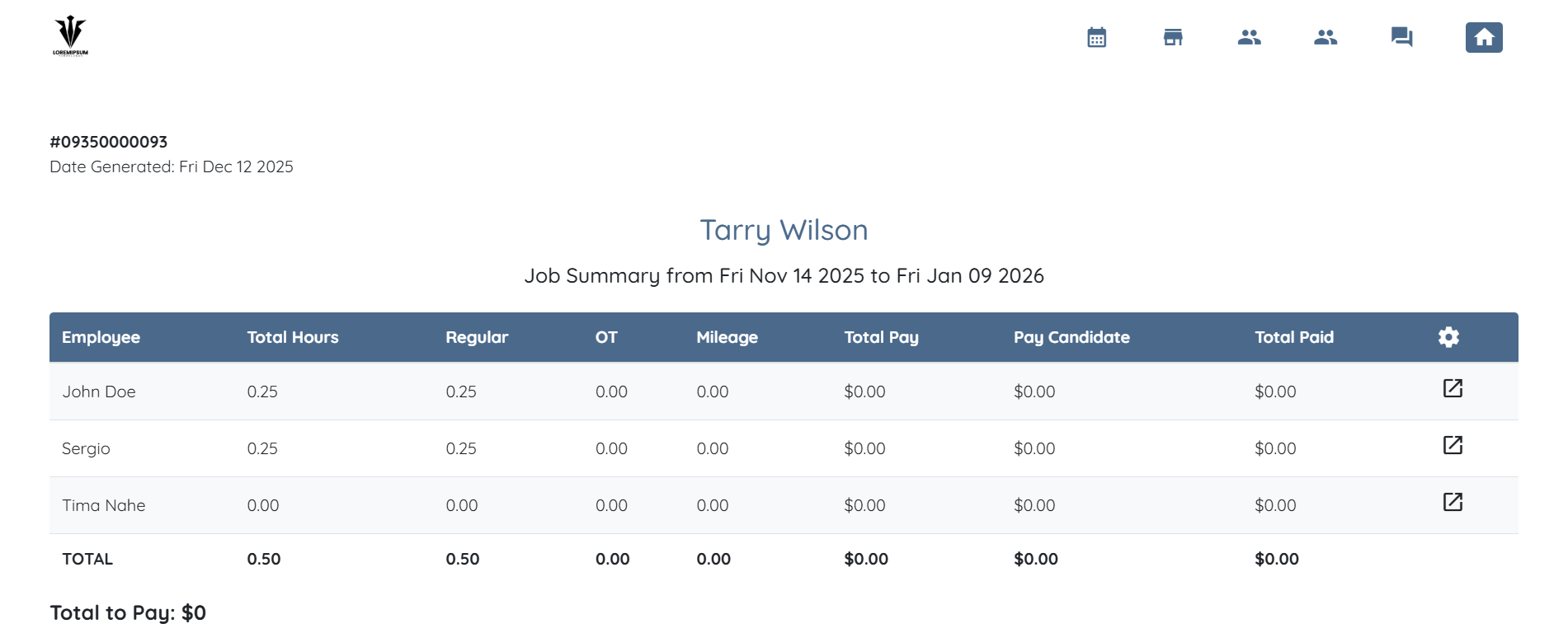Click the Employee column header

(x=101, y=337)
